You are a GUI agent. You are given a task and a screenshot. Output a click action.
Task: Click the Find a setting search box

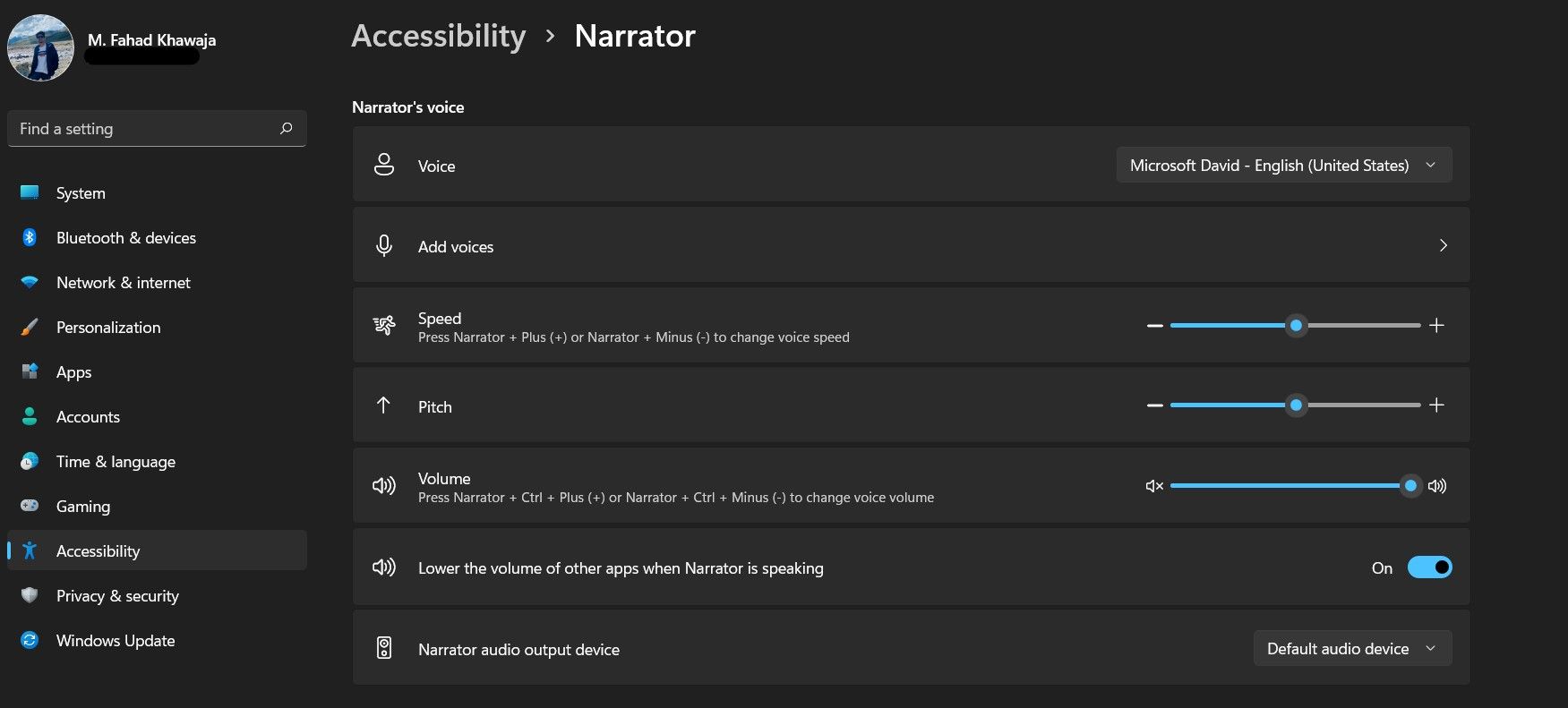click(143, 129)
